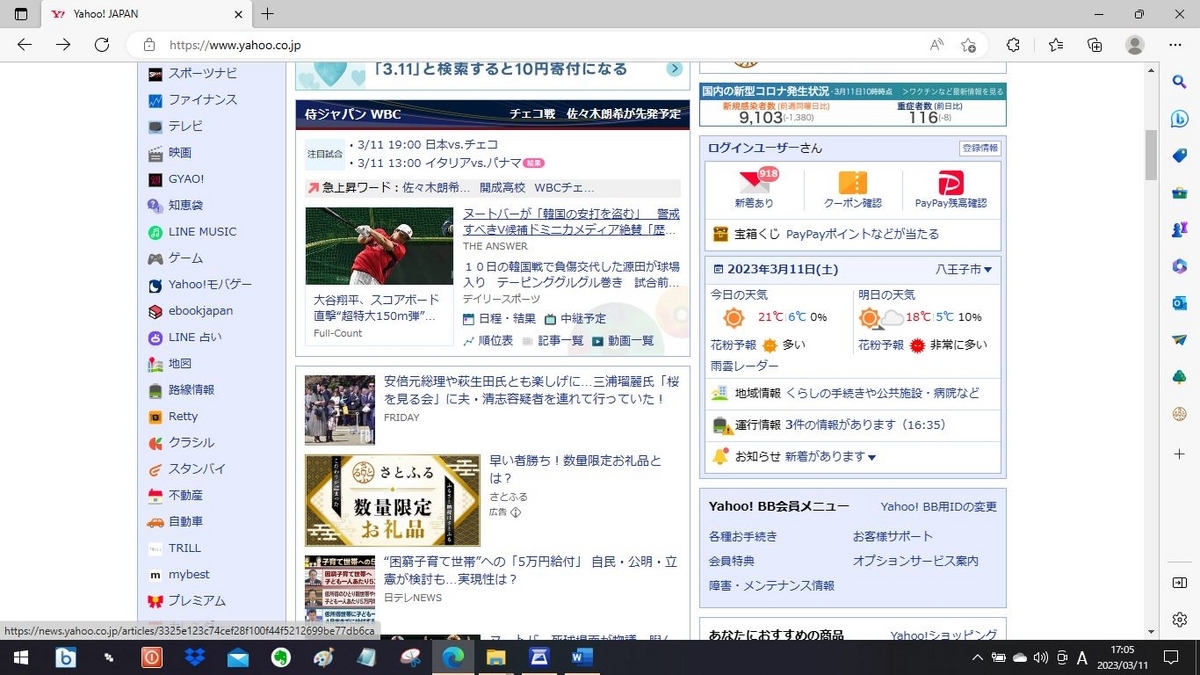The height and width of the screenshot is (675, 1200).
Task: Add sidebar app with plus icon
Action: (1180, 453)
